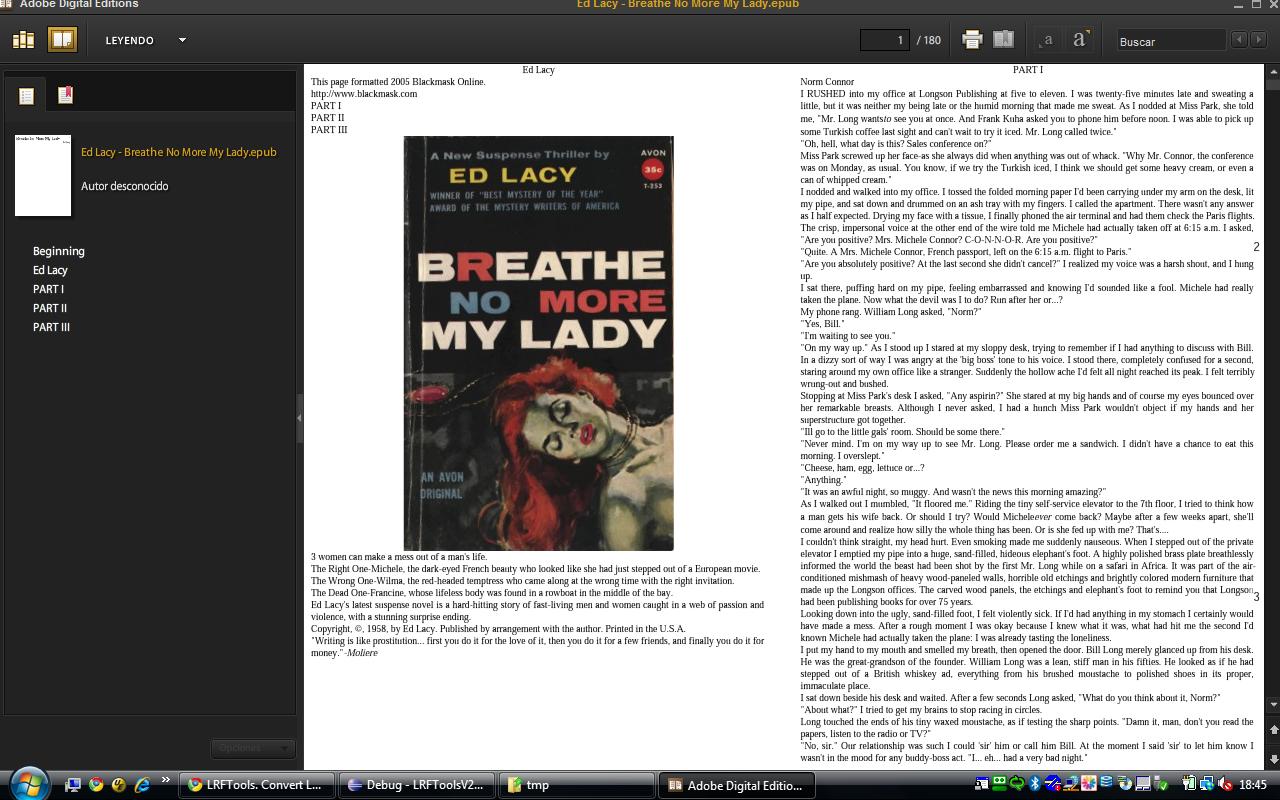Click the Breathe No More My Lady cover image

click(x=538, y=343)
